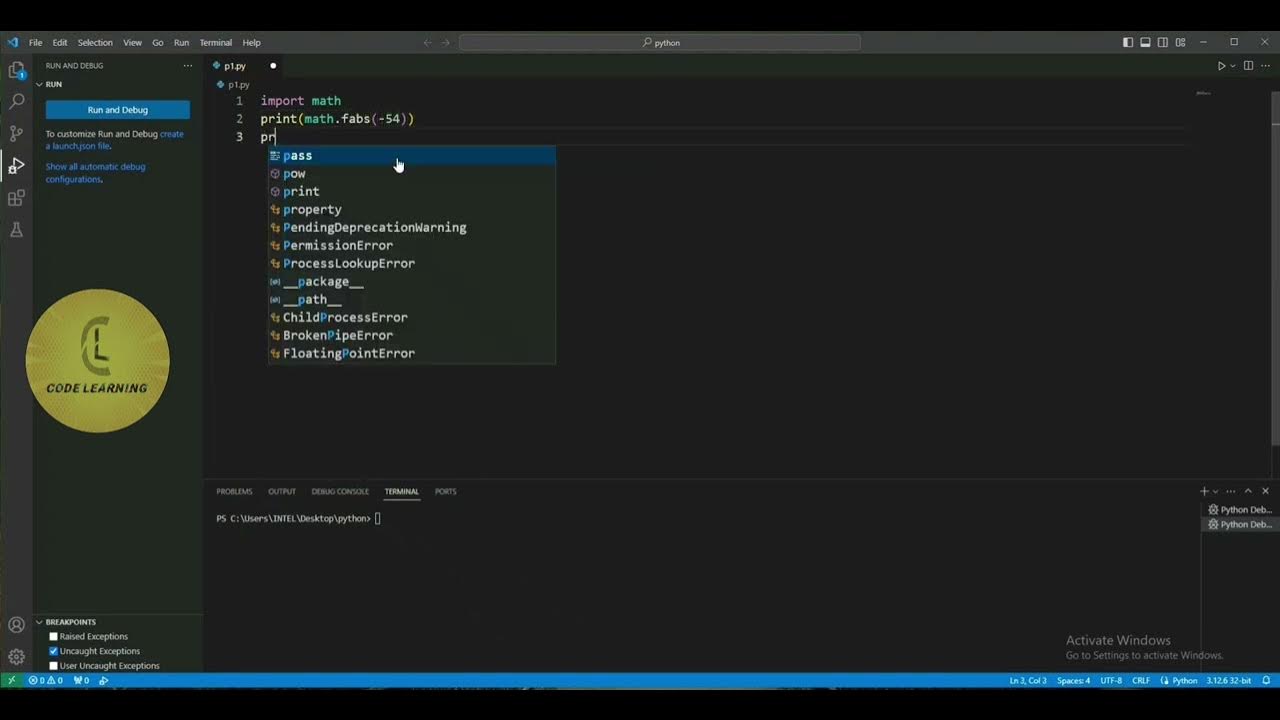Change line endings via CRLF
The height and width of the screenshot is (720, 1280).
[x=1141, y=680]
